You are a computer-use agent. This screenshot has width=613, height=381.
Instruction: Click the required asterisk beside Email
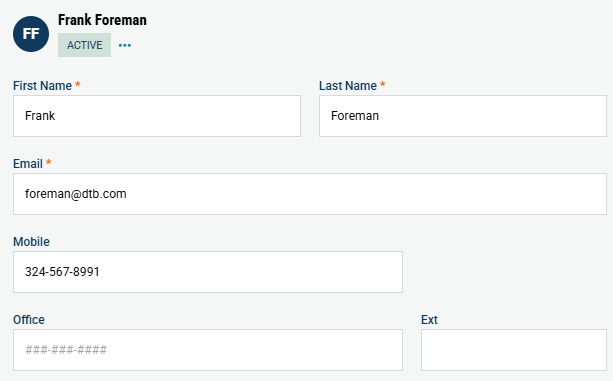click(x=48, y=162)
